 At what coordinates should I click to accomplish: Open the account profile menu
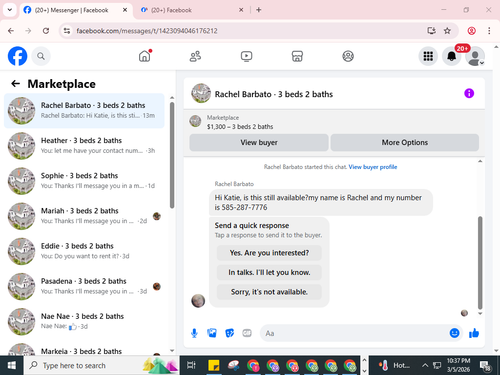(475, 57)
